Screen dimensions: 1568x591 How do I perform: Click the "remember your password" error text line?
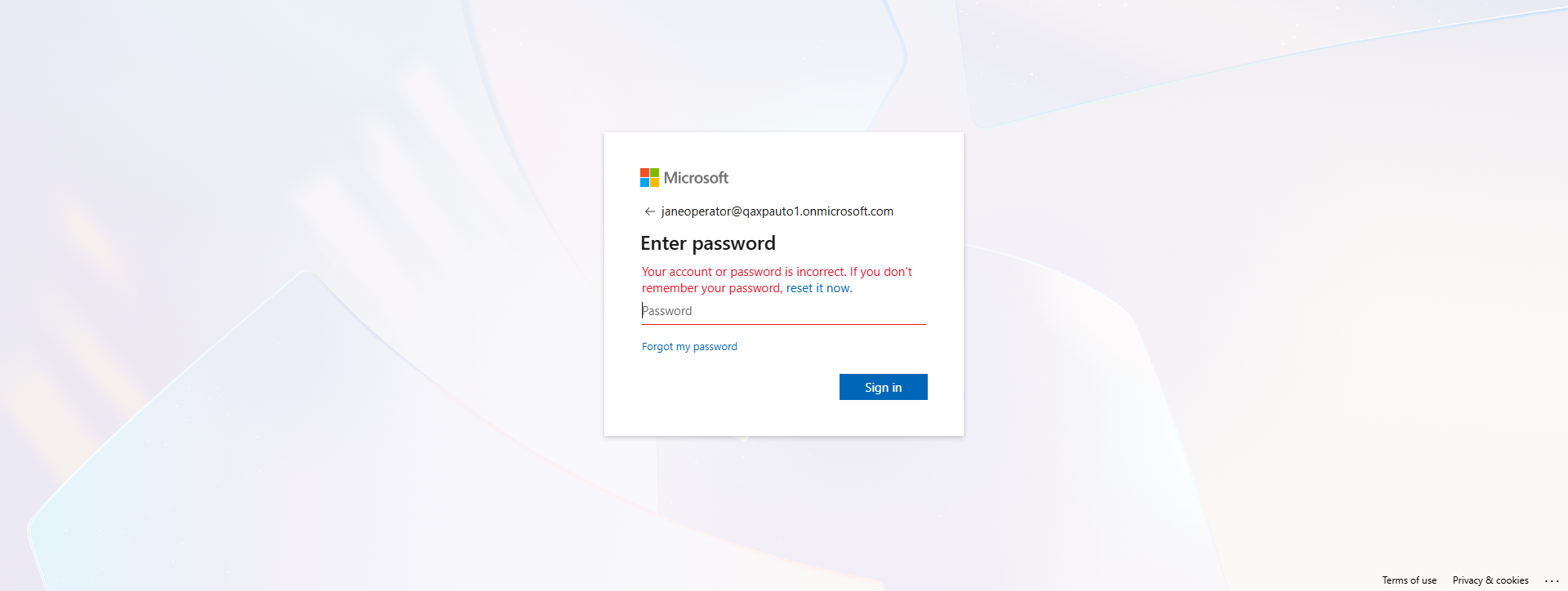pyautogui.click(x=711, y=288)
